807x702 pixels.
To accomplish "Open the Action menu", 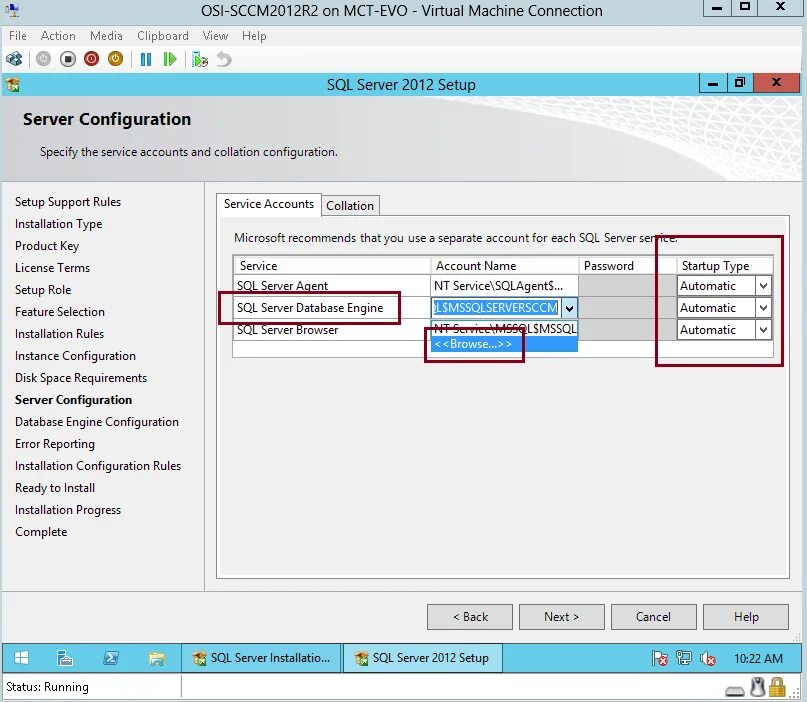I will point(58,36).
